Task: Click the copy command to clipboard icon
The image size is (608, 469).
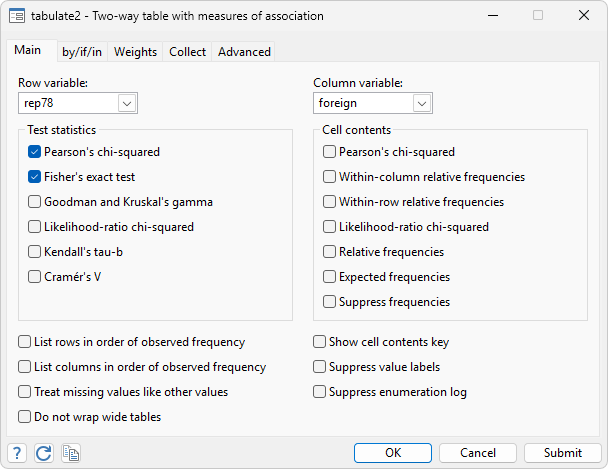Action: point(70,453)
